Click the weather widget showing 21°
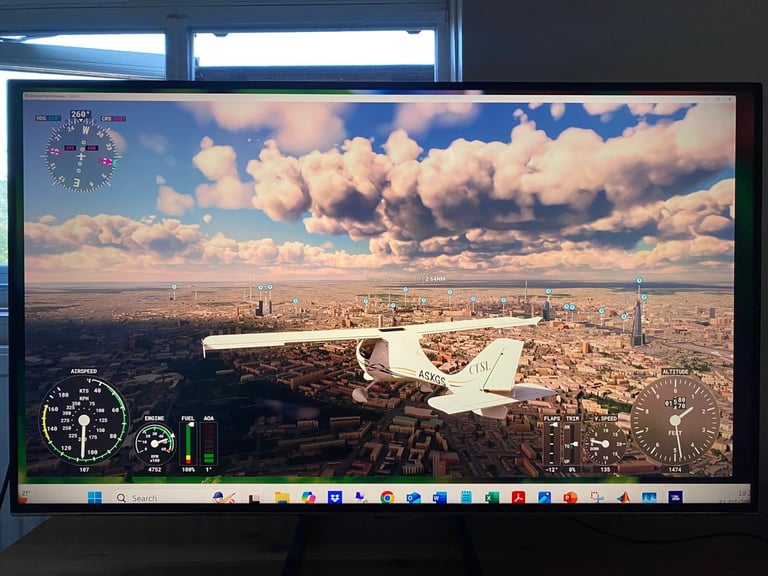The height and width of the screenshot is (576, 768). (x=24, y=496)
